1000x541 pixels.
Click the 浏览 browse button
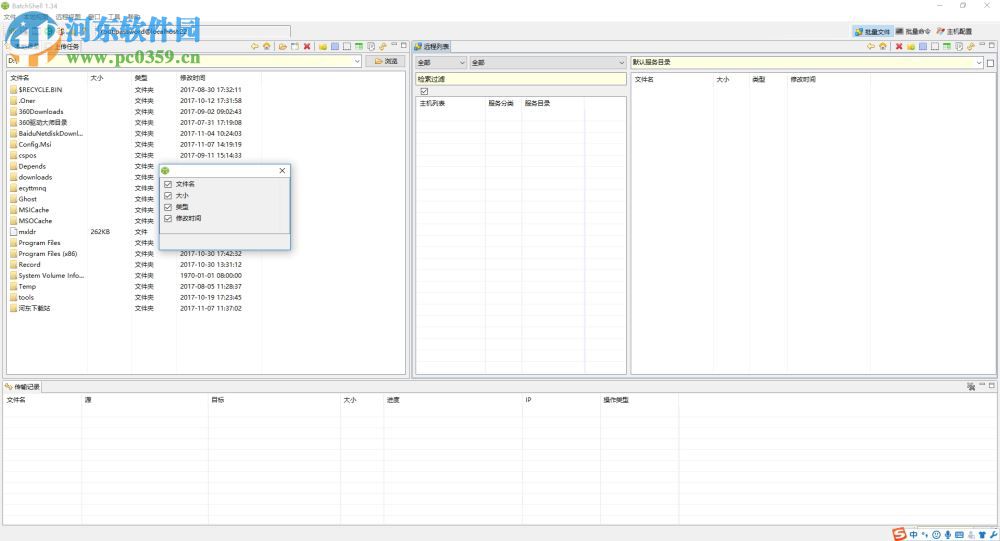pos(386,62)
